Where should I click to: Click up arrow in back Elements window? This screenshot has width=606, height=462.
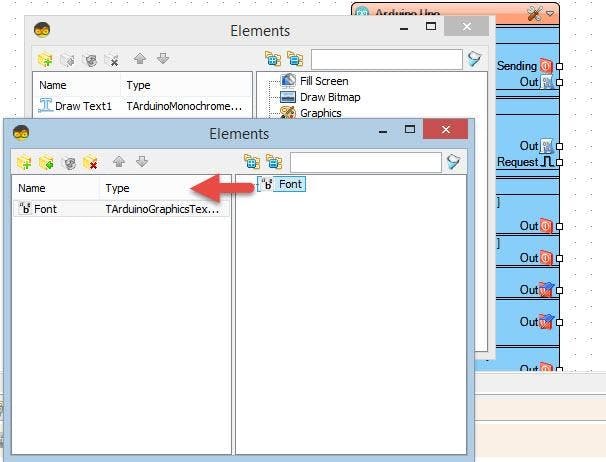point(140,59)
